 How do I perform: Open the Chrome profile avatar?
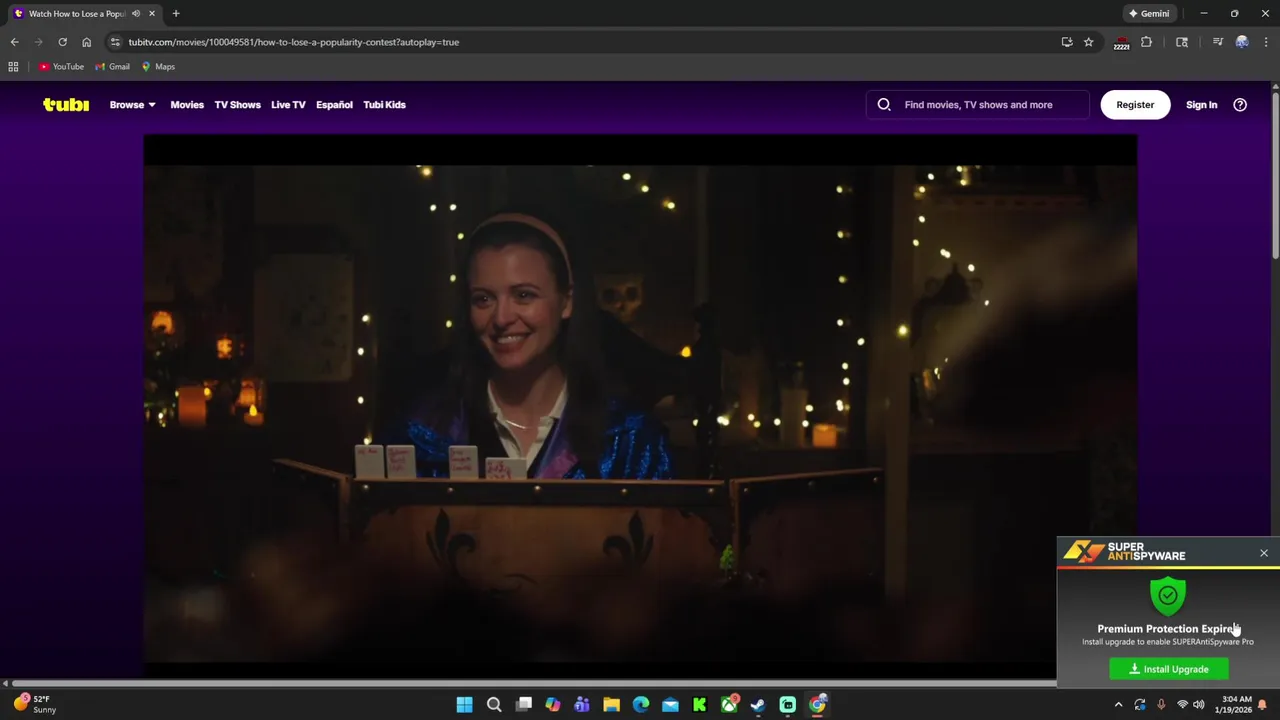point(1242,42)
